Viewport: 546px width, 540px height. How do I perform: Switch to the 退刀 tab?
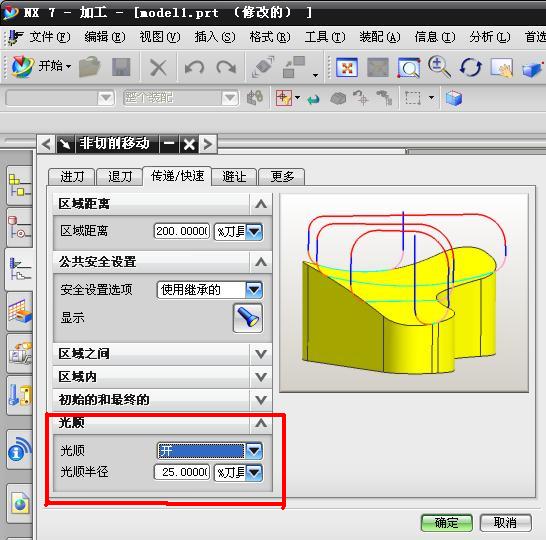[x=119, y=177]
